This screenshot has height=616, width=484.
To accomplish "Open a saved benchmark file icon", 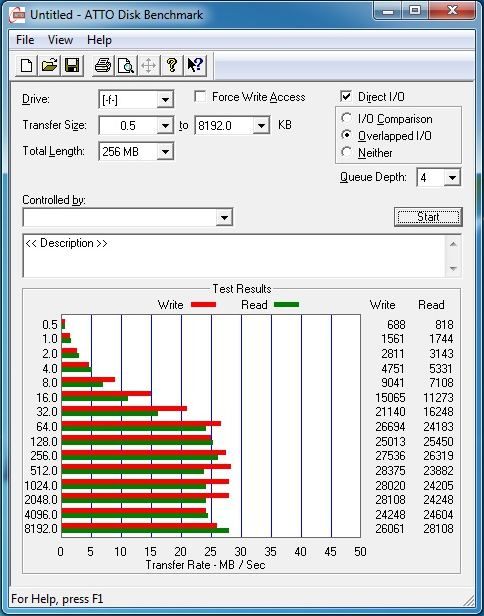I will (x=49, y=65).
